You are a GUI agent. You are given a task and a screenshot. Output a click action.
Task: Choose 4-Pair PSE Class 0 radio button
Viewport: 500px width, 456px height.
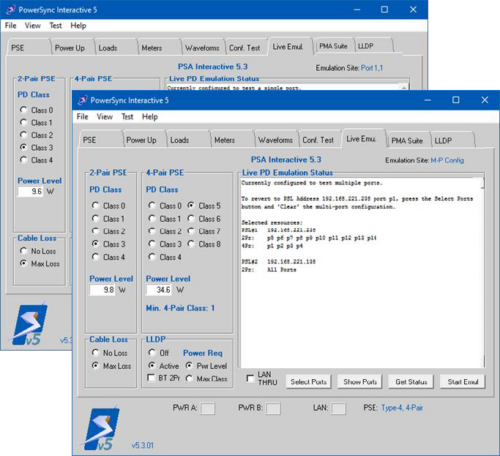pos(152,205)
